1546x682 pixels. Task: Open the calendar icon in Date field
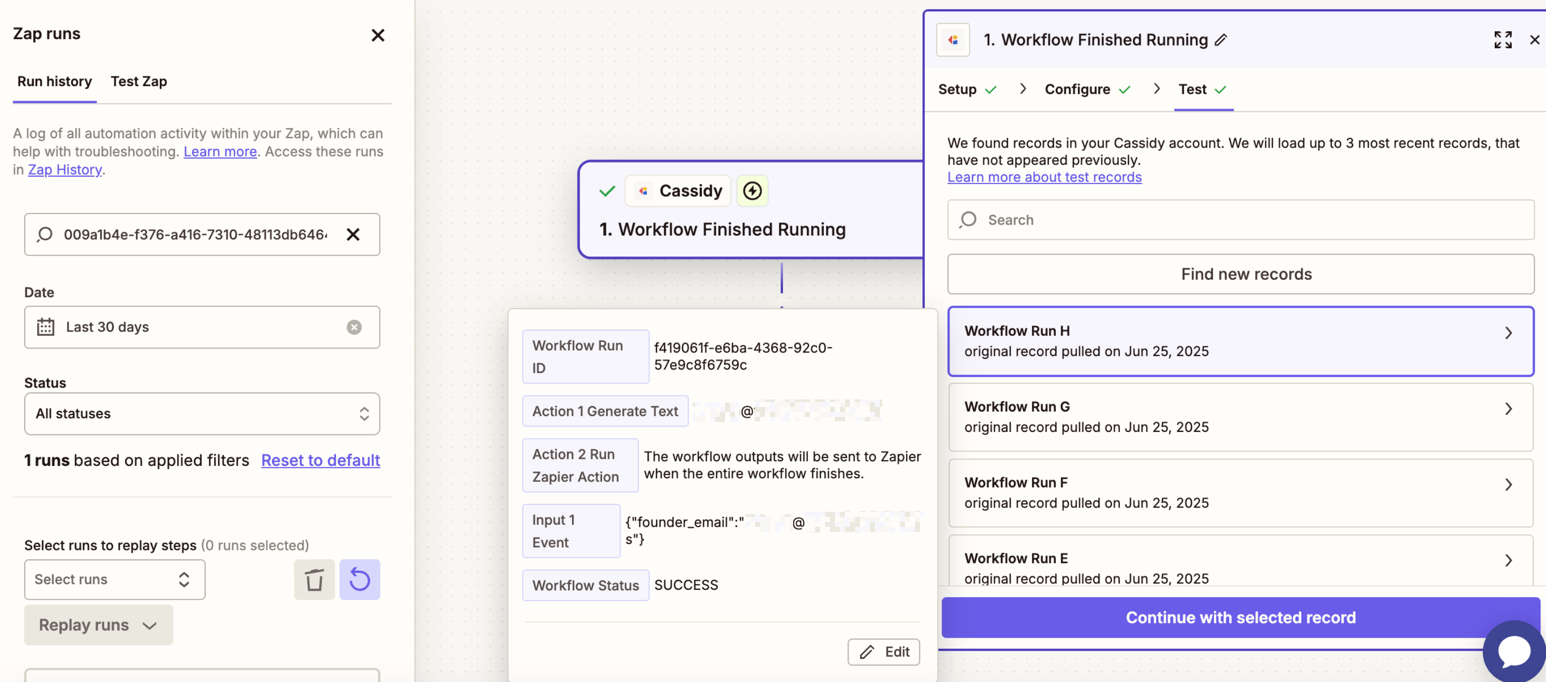46,327
